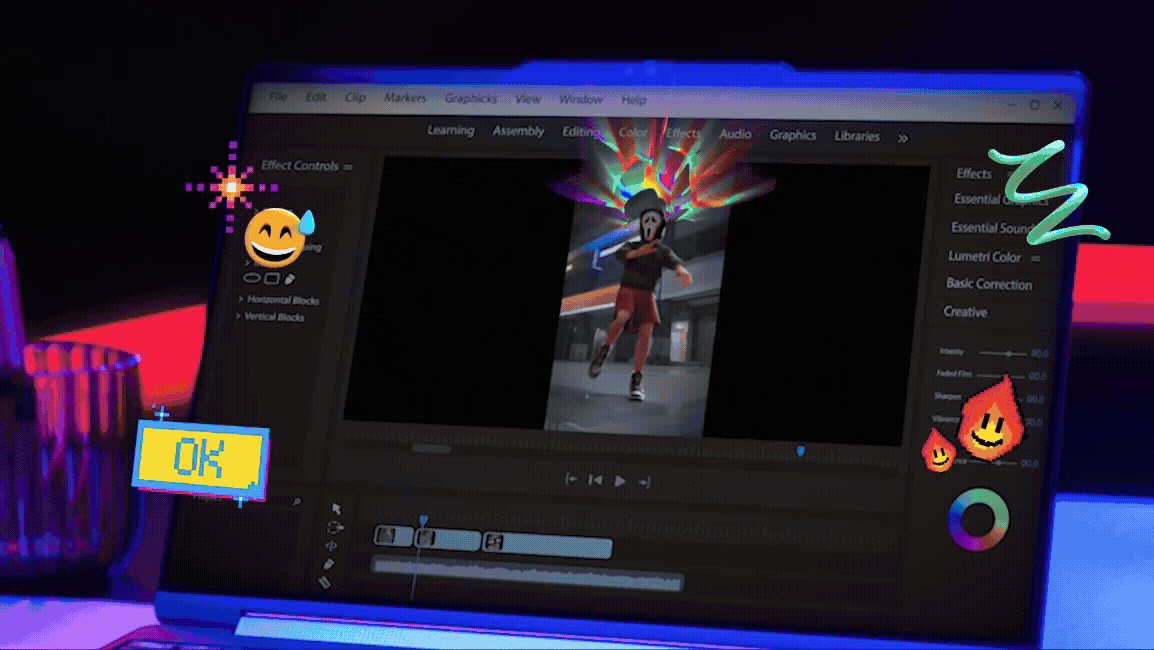Click the tint color wheel
This screenshot has height=650, width=1154.
tap(979, 519)
